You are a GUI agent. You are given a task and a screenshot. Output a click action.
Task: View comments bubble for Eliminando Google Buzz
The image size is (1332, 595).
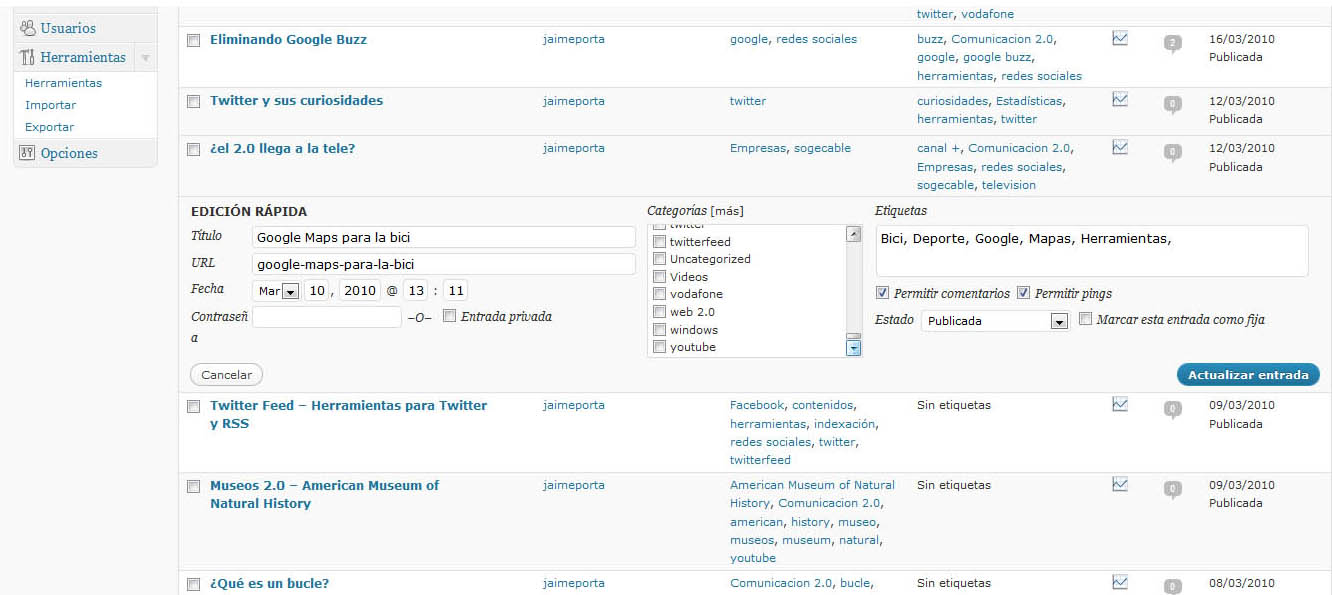(1173, 43)
